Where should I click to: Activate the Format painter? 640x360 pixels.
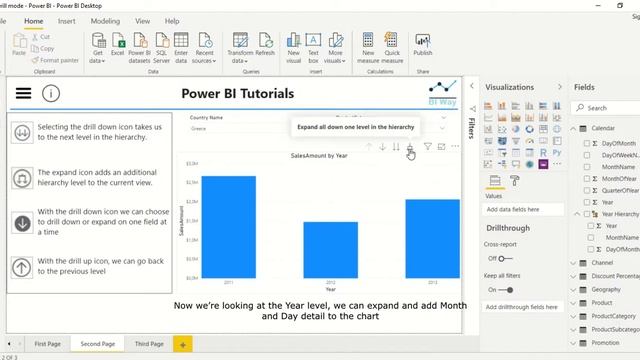pyautogui.click(x=55, y=60)
